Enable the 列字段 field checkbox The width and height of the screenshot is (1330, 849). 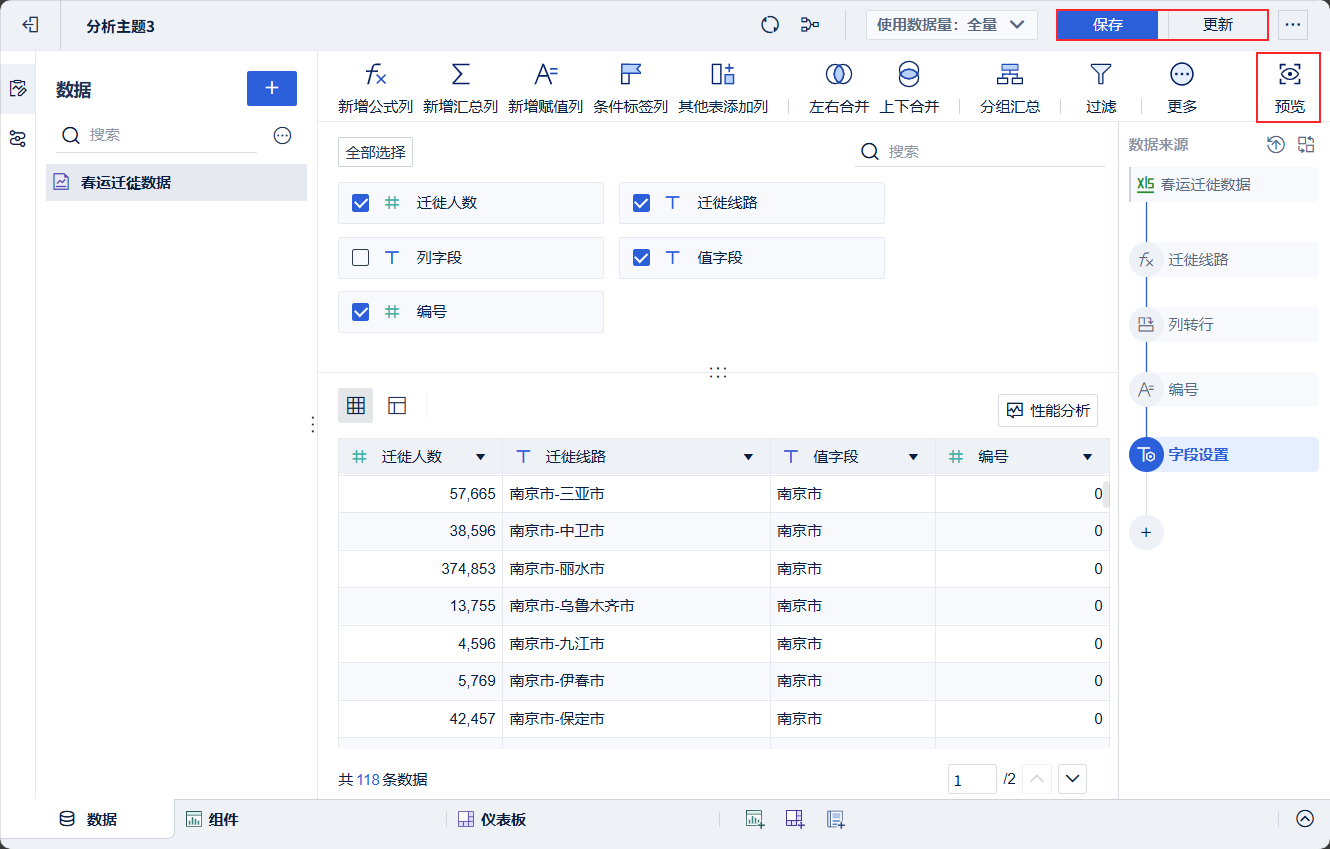361,258
